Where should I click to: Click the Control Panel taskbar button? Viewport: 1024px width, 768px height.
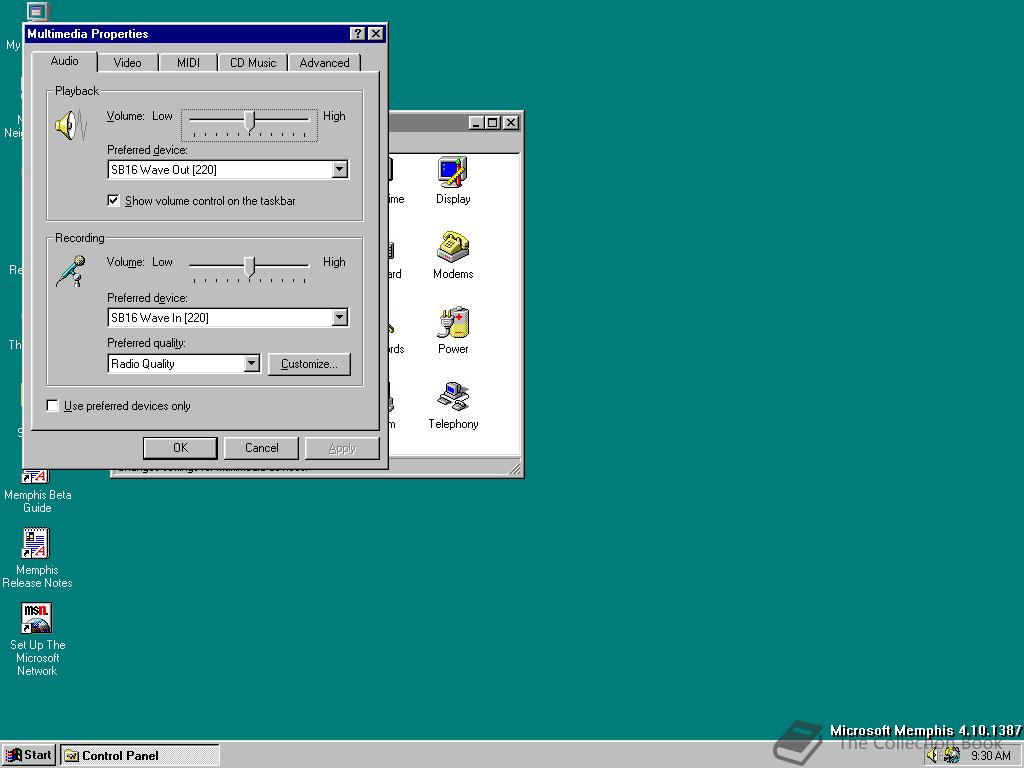pos(140,756)
